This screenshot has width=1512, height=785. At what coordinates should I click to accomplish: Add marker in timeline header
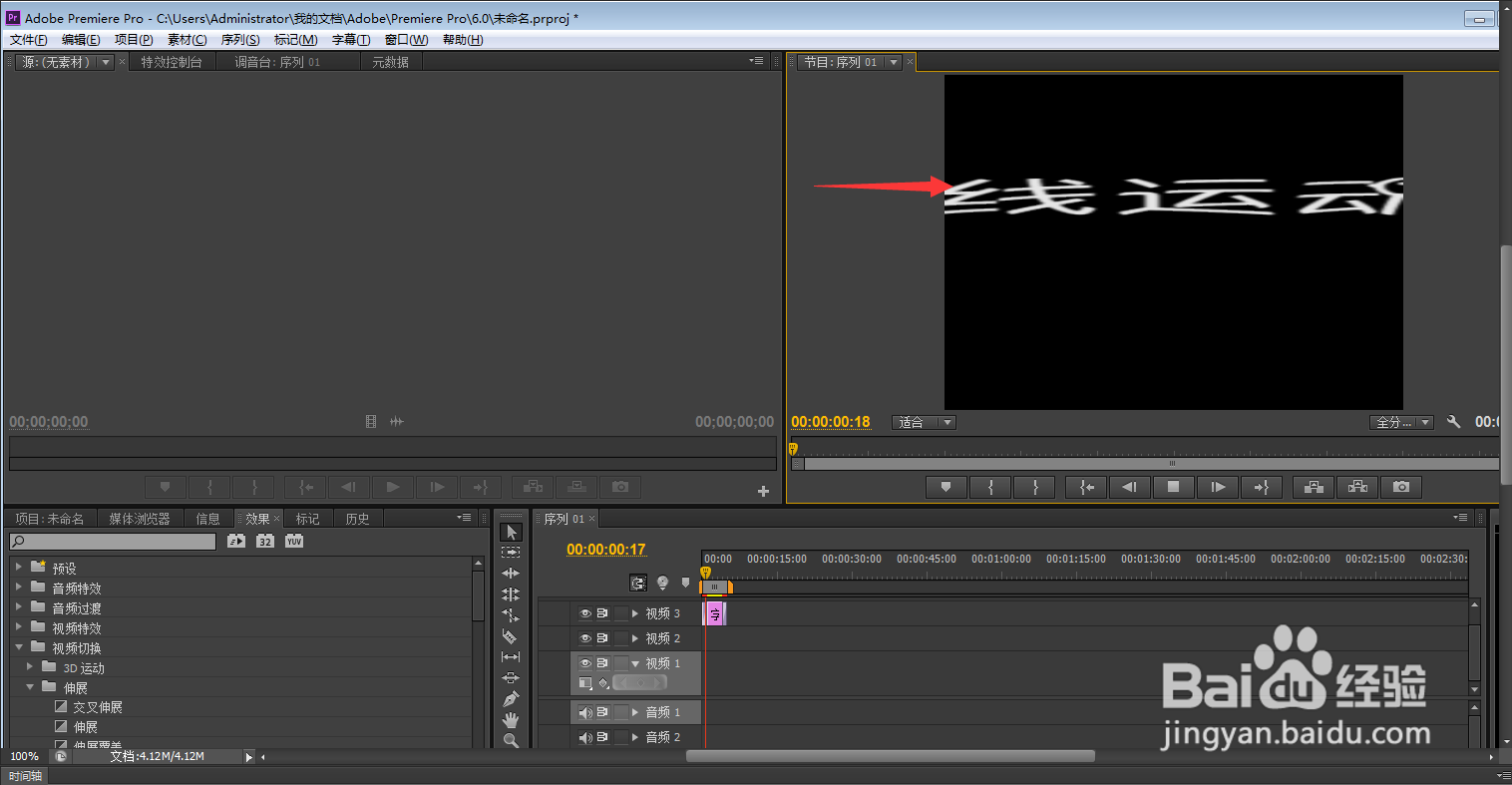pyautogui.click(x=685, y=583)
